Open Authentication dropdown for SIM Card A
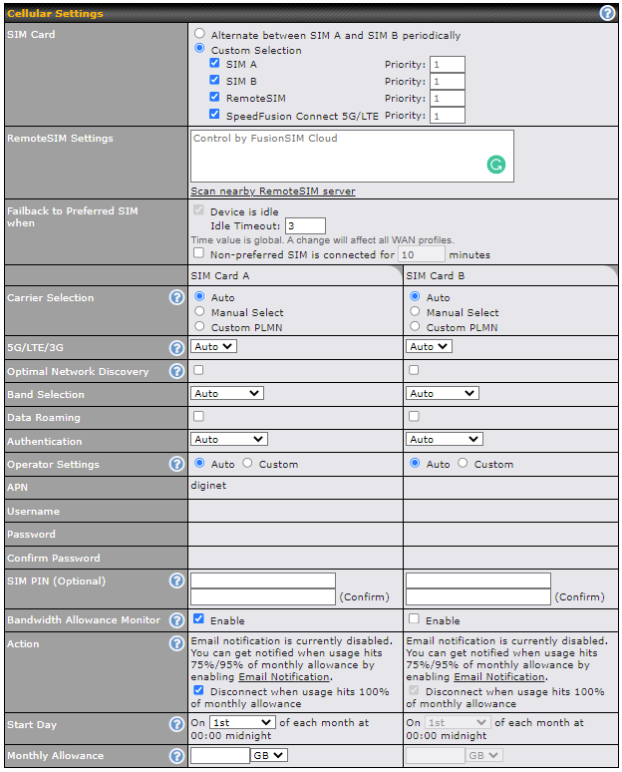The height and width of the screenshot is (772, 622). [x=229, y=439]
